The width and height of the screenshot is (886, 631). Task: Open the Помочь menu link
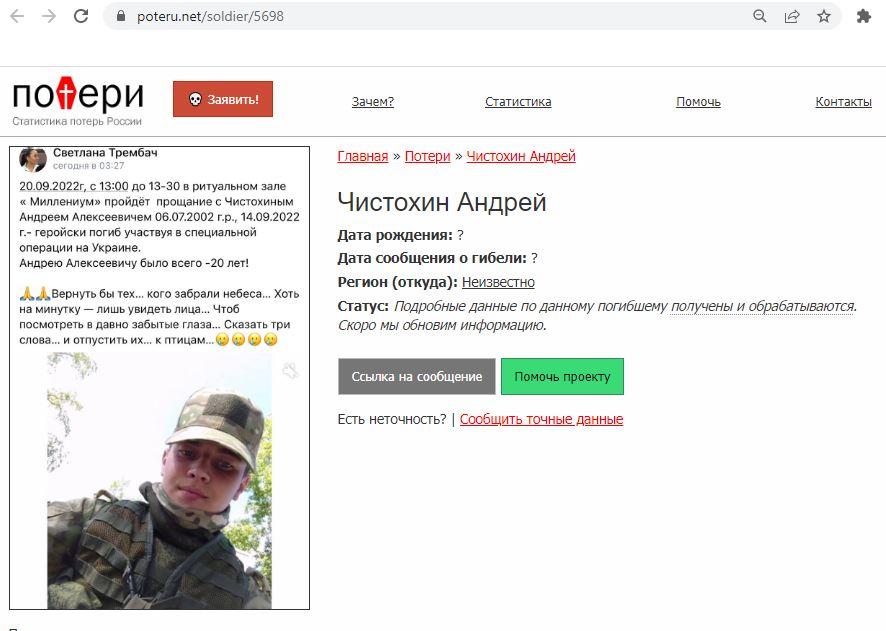698,102
